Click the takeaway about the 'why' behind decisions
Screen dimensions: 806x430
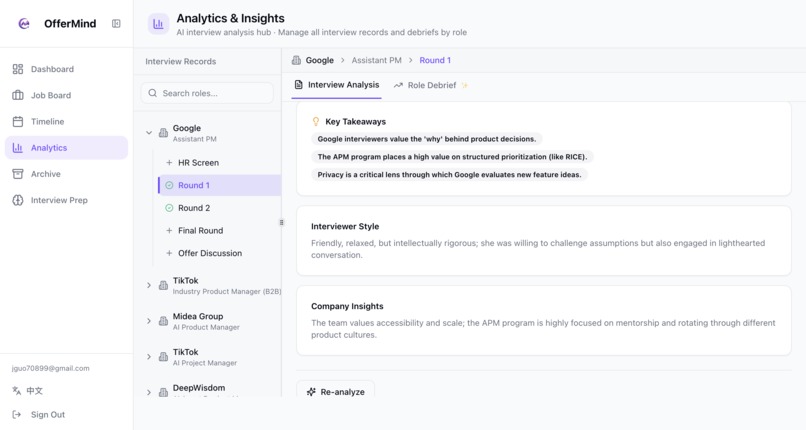coord(427,139)
